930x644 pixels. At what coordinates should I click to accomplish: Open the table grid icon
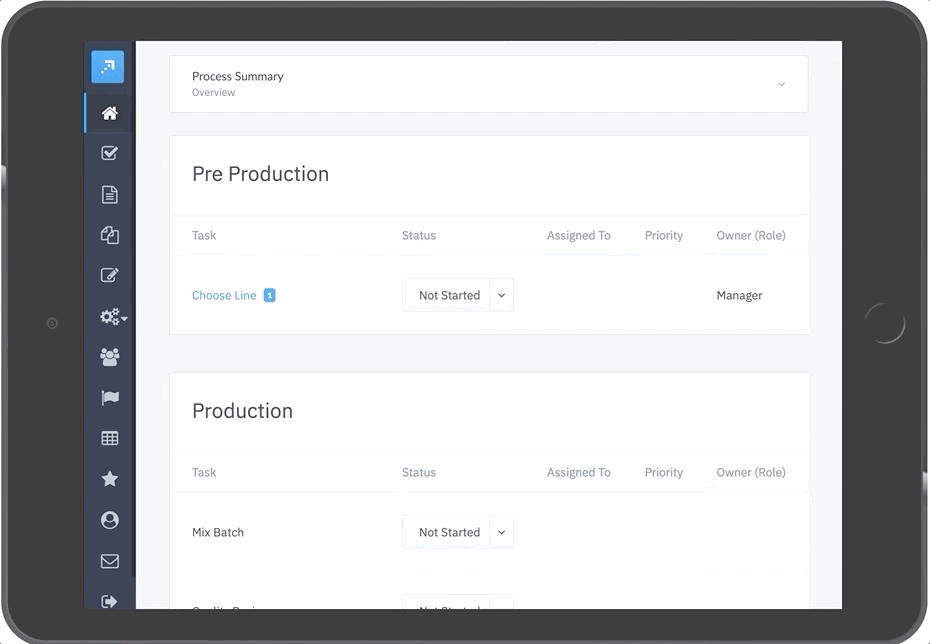point(110,438)
